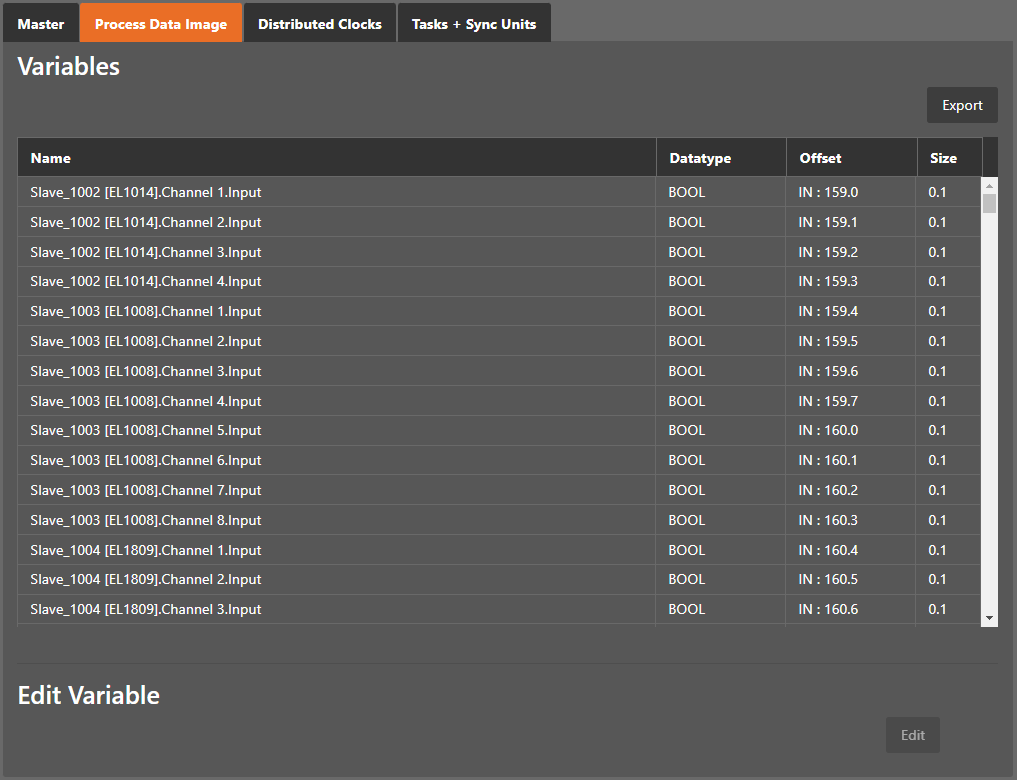Select Slave_1003 [EL1008].Channel 5.Input row
Image resolution: width=1017 pixels, height=780 pixels.
(146, 430)
